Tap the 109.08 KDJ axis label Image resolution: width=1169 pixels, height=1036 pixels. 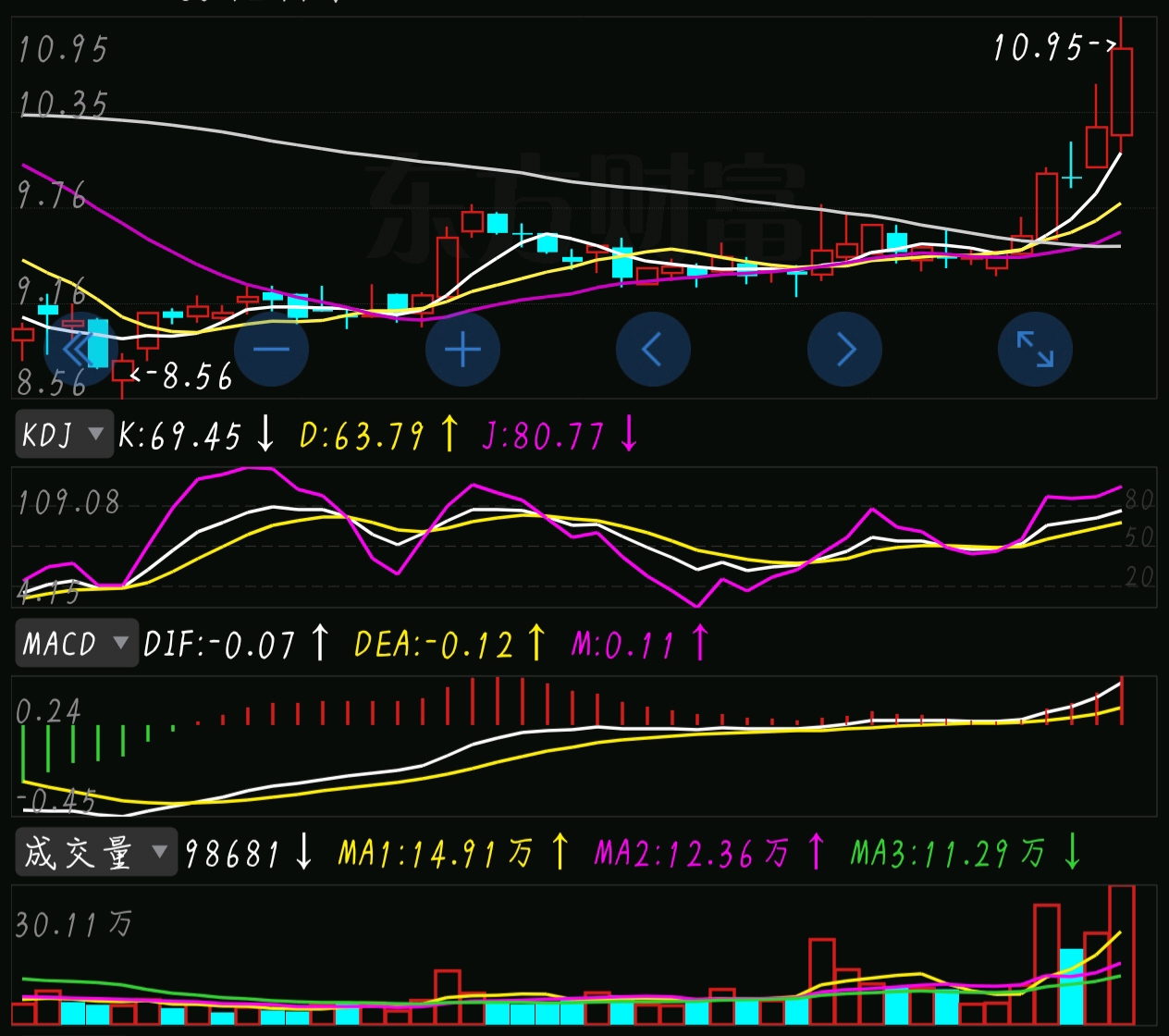pos(69,502)
